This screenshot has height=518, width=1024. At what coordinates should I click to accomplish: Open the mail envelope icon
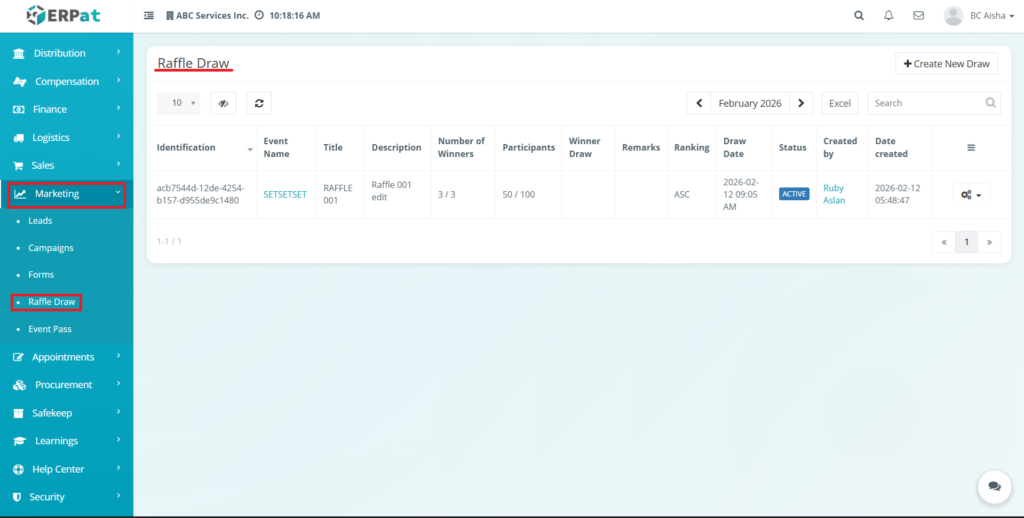point(918,16)
